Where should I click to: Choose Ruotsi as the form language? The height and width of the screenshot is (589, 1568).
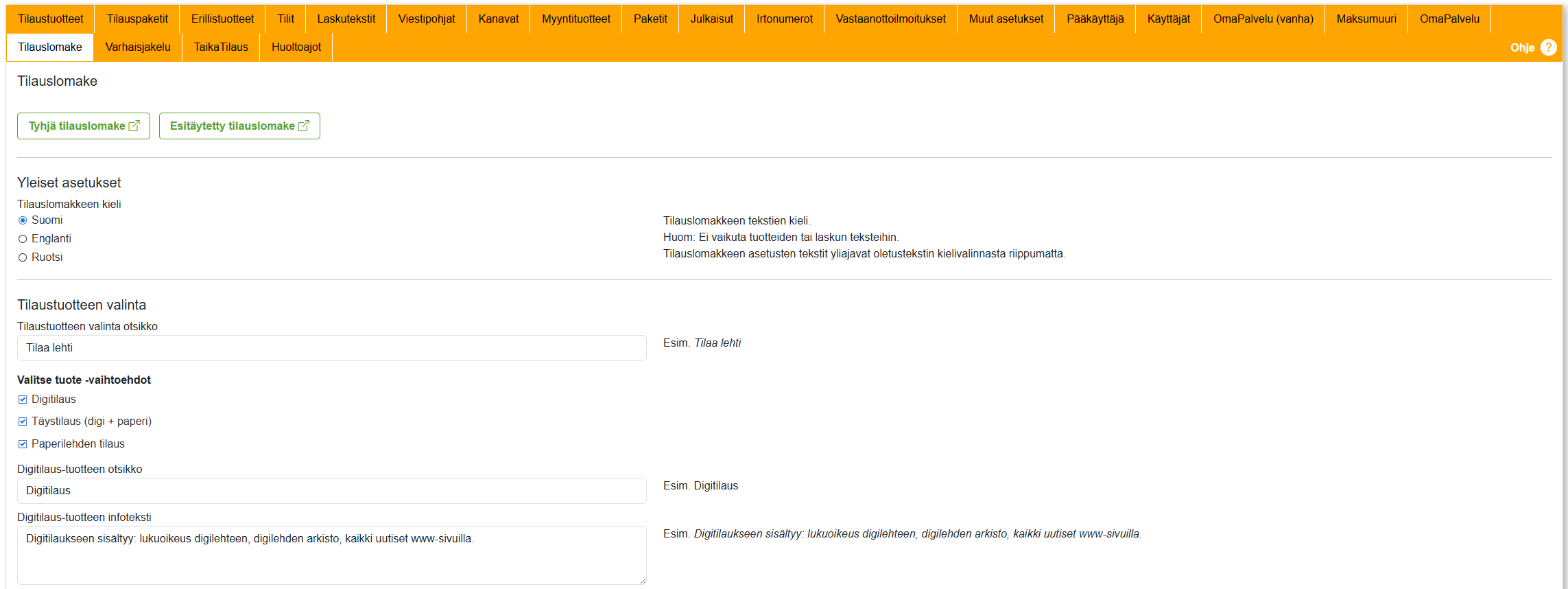[23, 257]
